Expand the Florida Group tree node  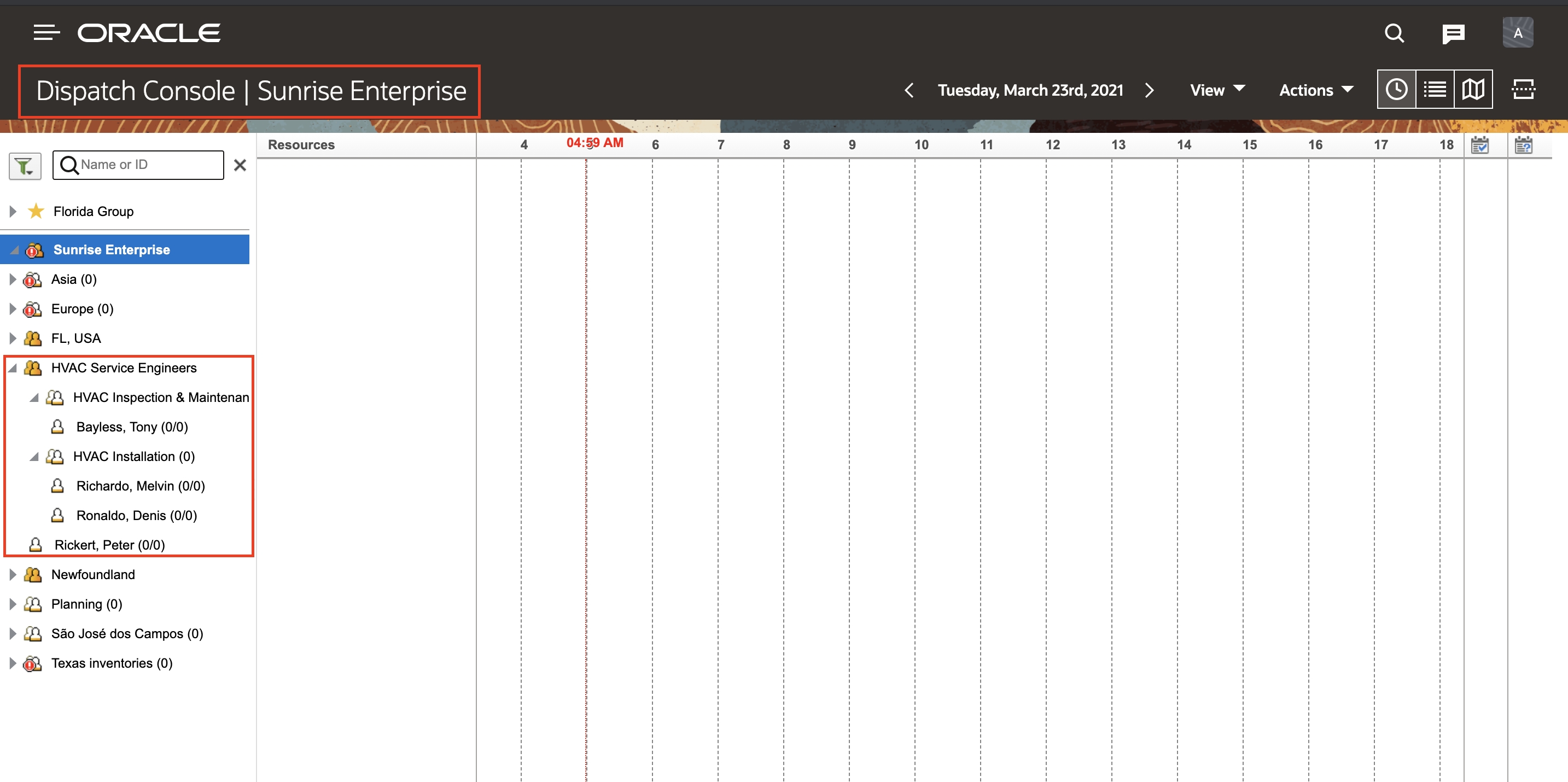[13, 211]
